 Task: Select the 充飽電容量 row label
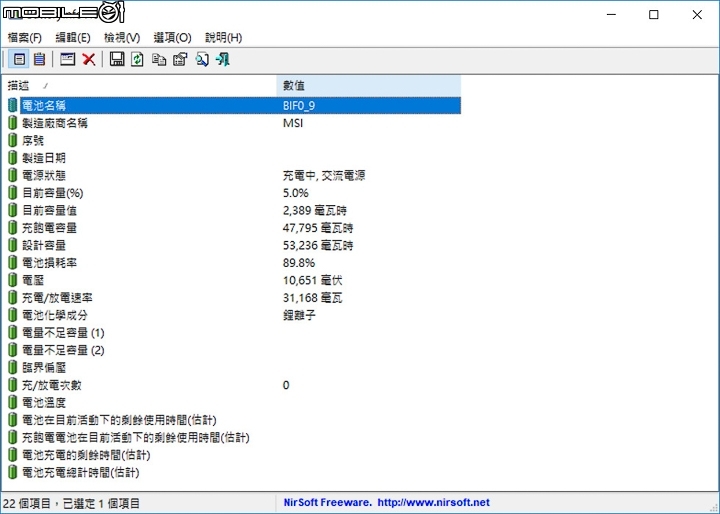pos(49,228)
